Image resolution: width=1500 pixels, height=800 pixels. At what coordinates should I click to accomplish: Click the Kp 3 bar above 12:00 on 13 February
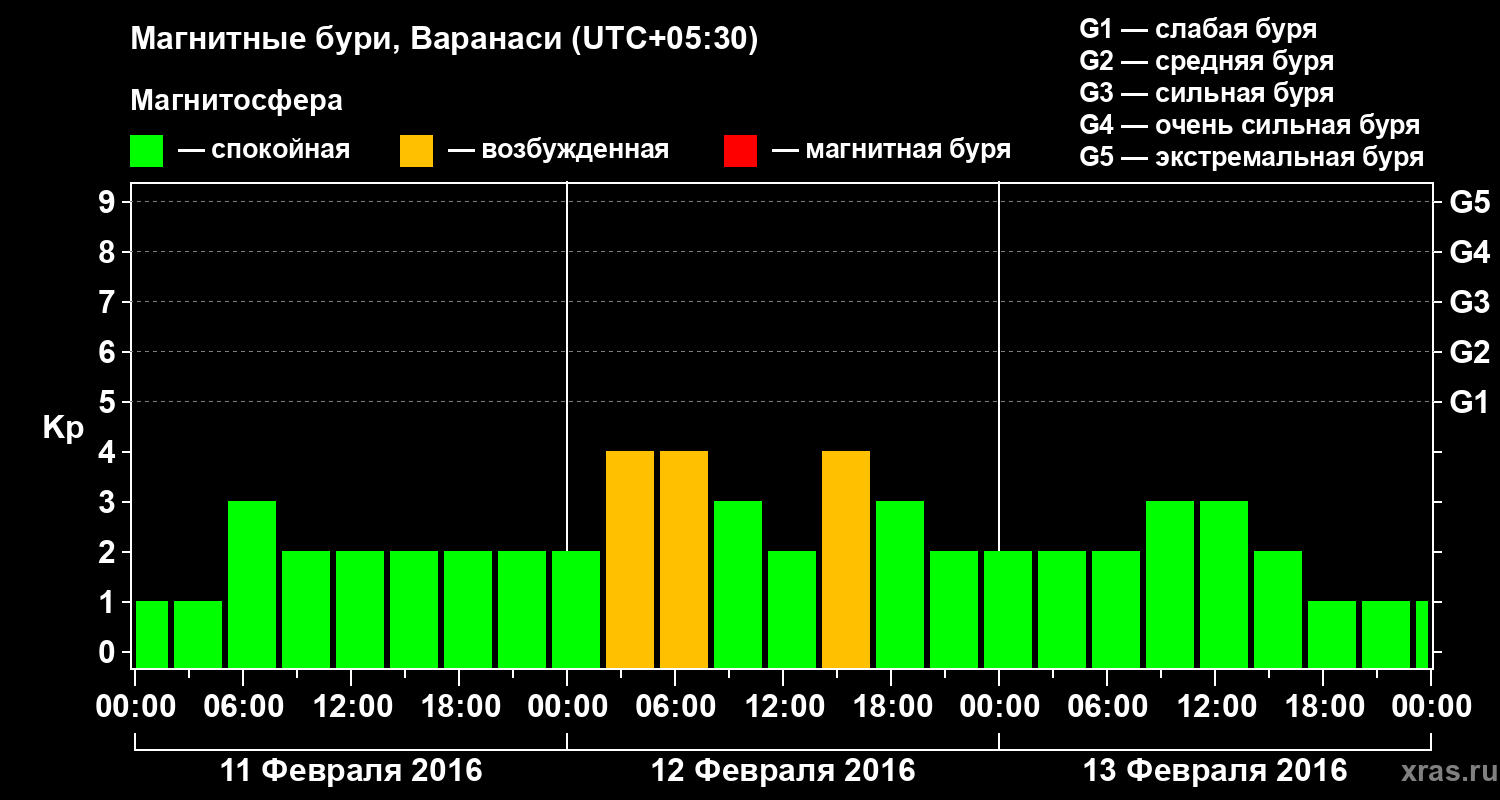(x=1224, y=585)
